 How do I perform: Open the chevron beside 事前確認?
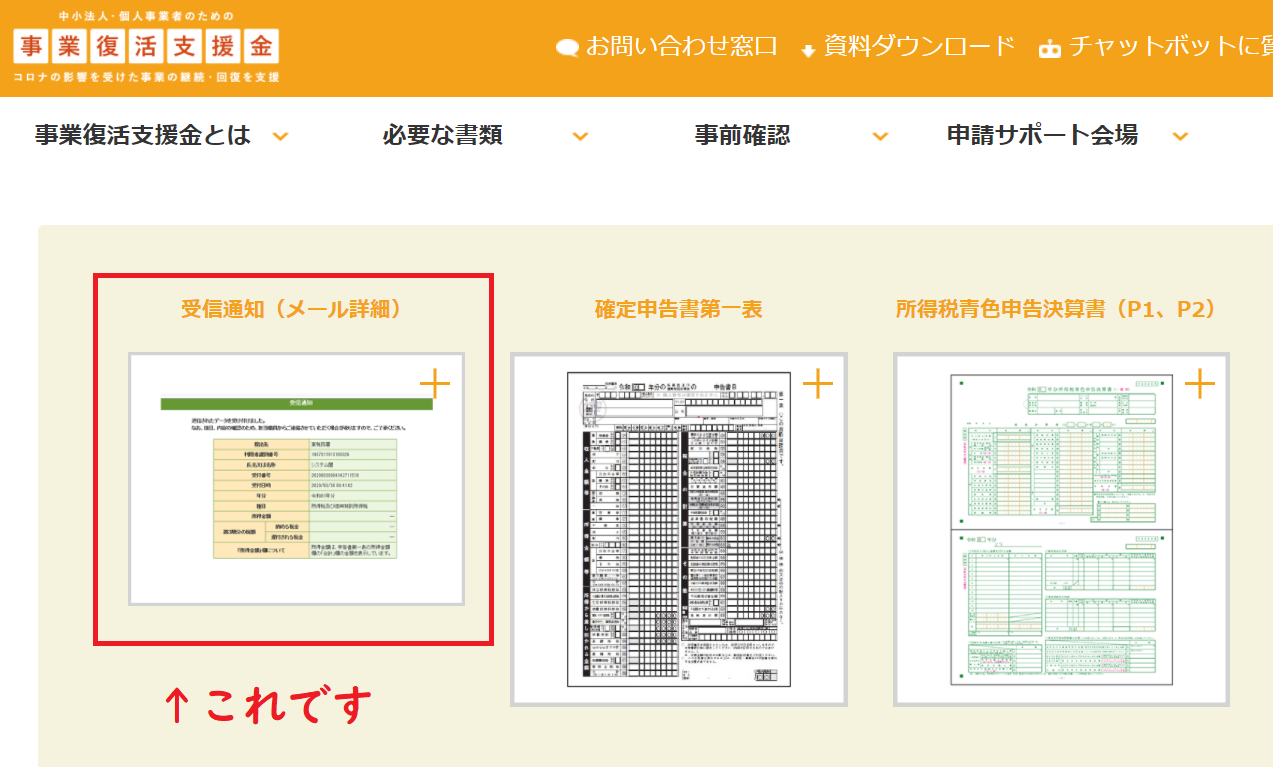[x=880, y=137]
